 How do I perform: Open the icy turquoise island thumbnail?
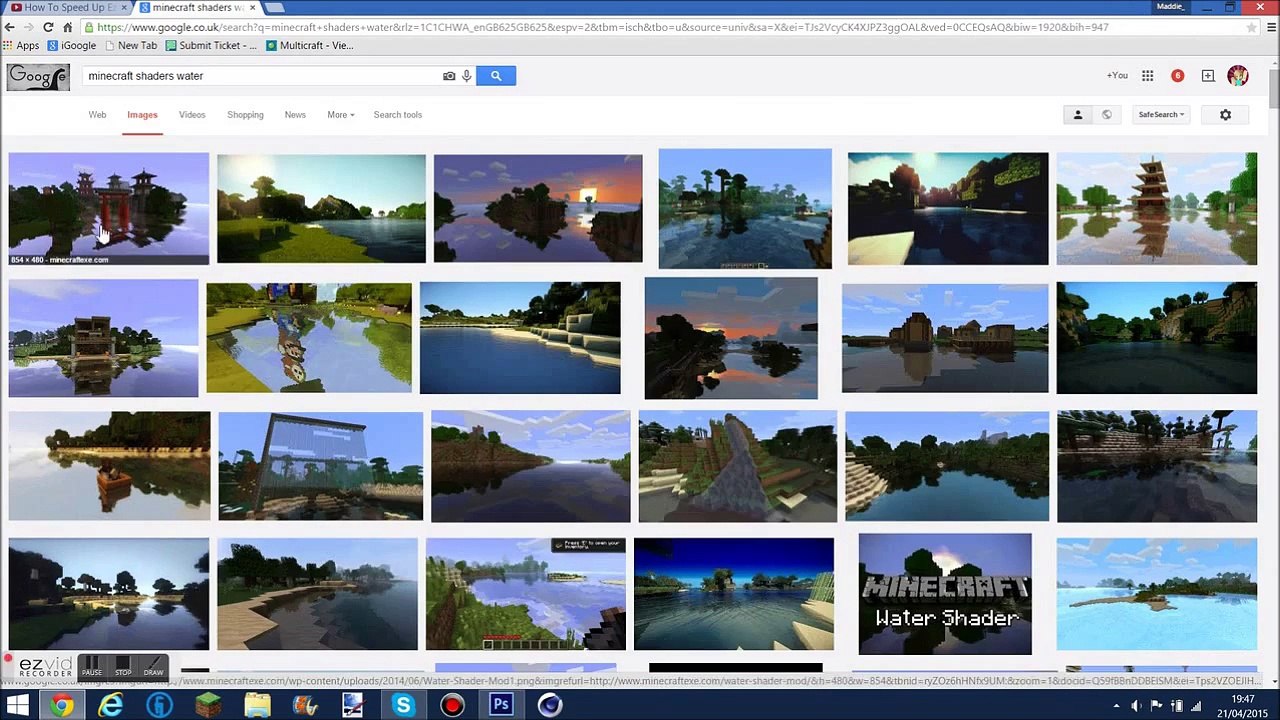[x=1157, y=594]
